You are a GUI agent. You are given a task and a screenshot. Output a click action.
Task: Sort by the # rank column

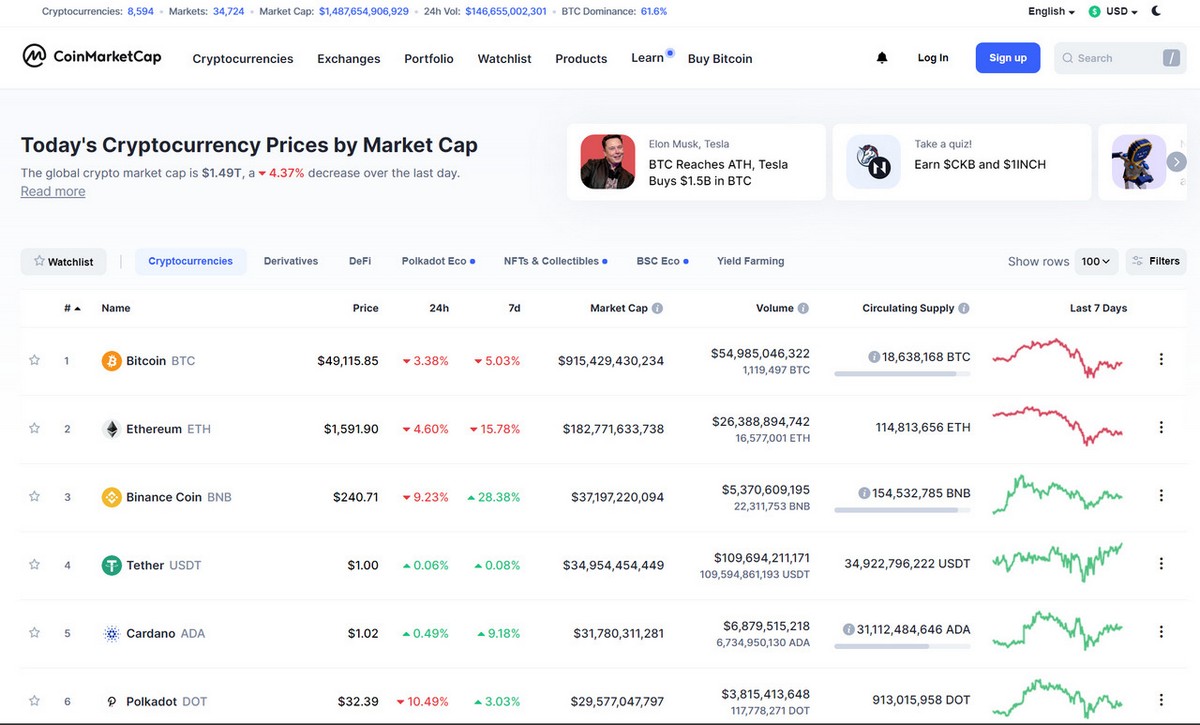(72, 308)
